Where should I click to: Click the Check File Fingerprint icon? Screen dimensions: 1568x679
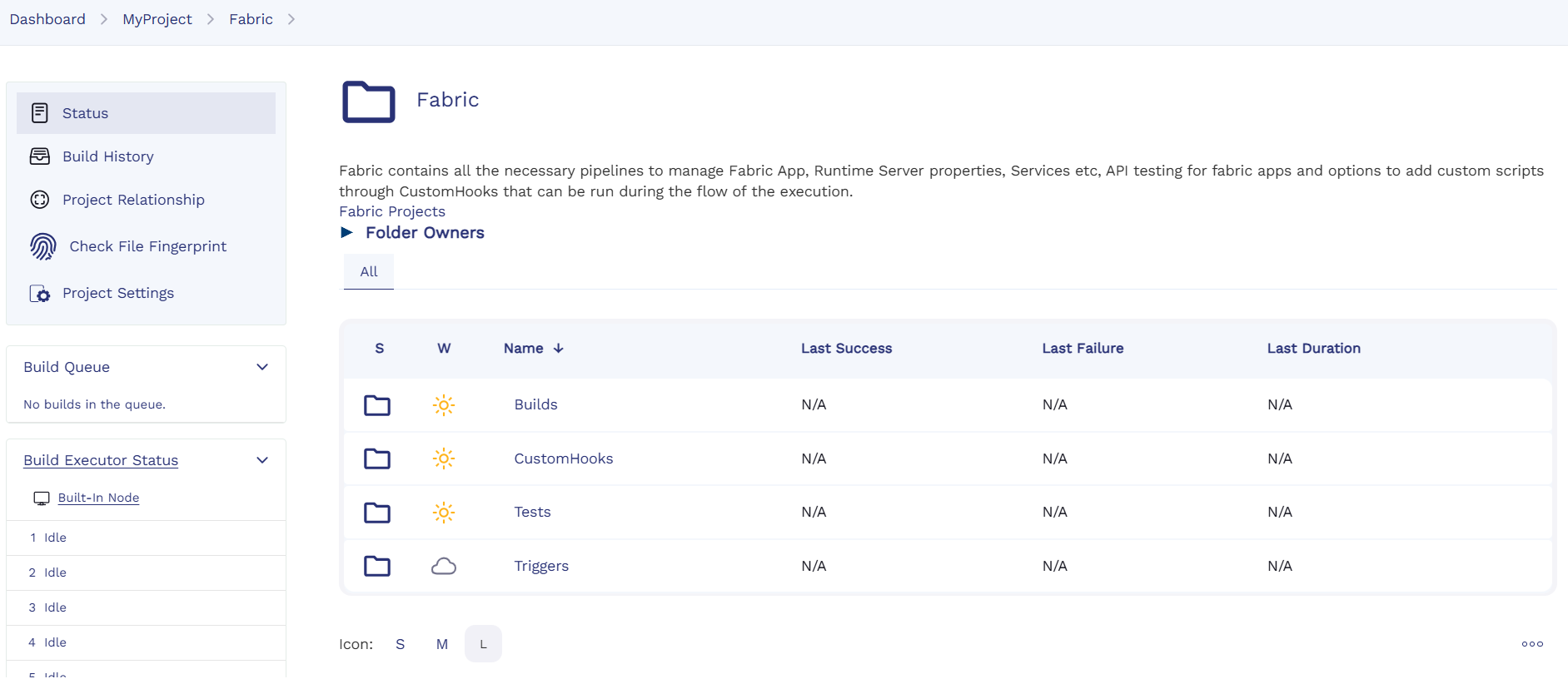pyautogui.click(x=43, y=246)
